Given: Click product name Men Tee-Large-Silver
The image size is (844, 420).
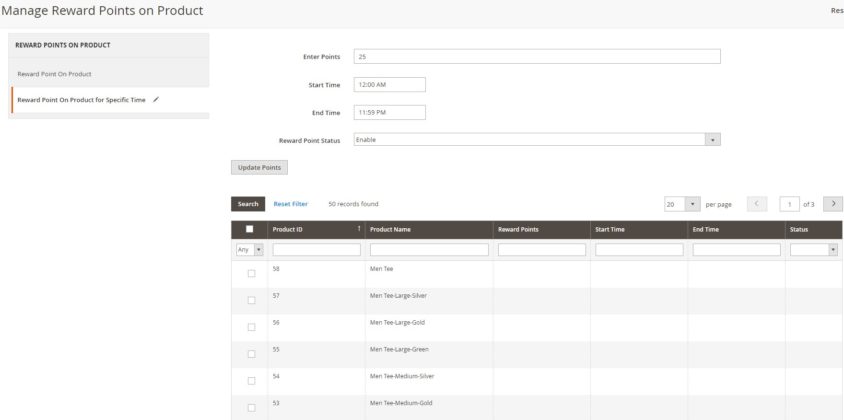Looking at the screenshot, I should click(x=398, y=296).
